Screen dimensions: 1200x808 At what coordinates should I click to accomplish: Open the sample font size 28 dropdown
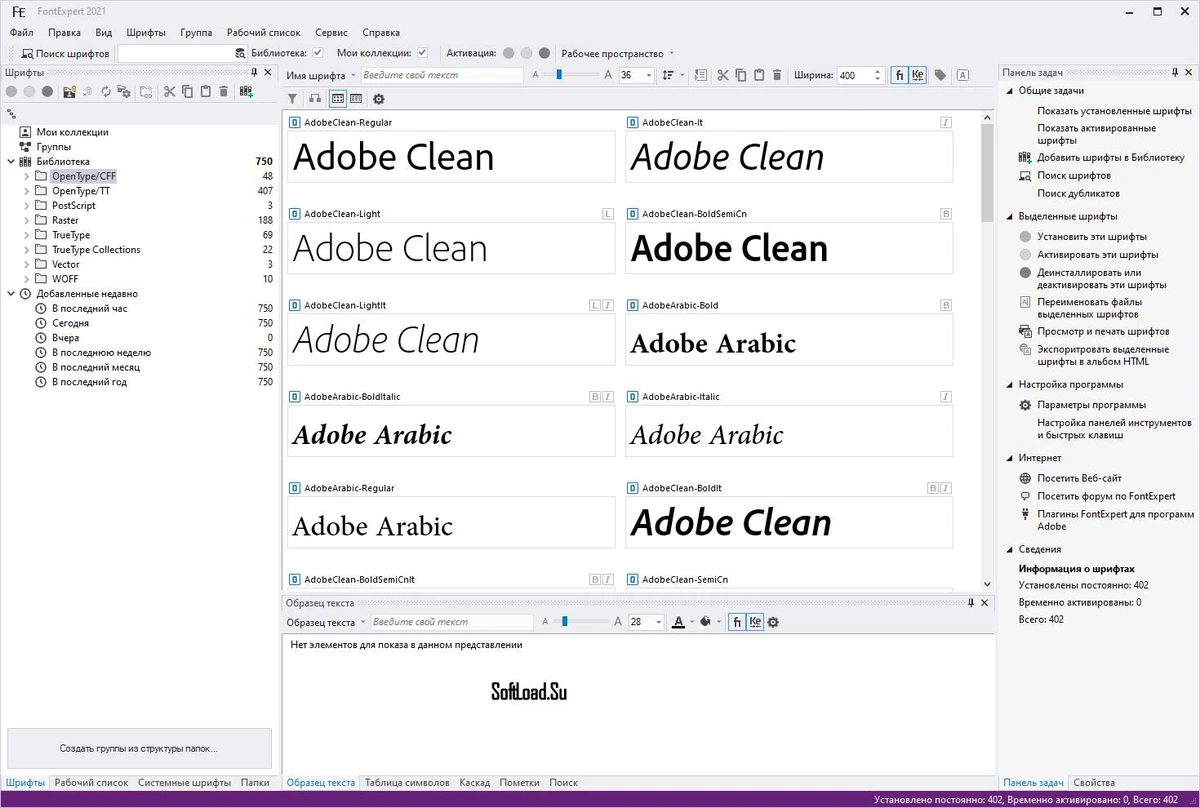pyautogui.click(x=658, y=622)
